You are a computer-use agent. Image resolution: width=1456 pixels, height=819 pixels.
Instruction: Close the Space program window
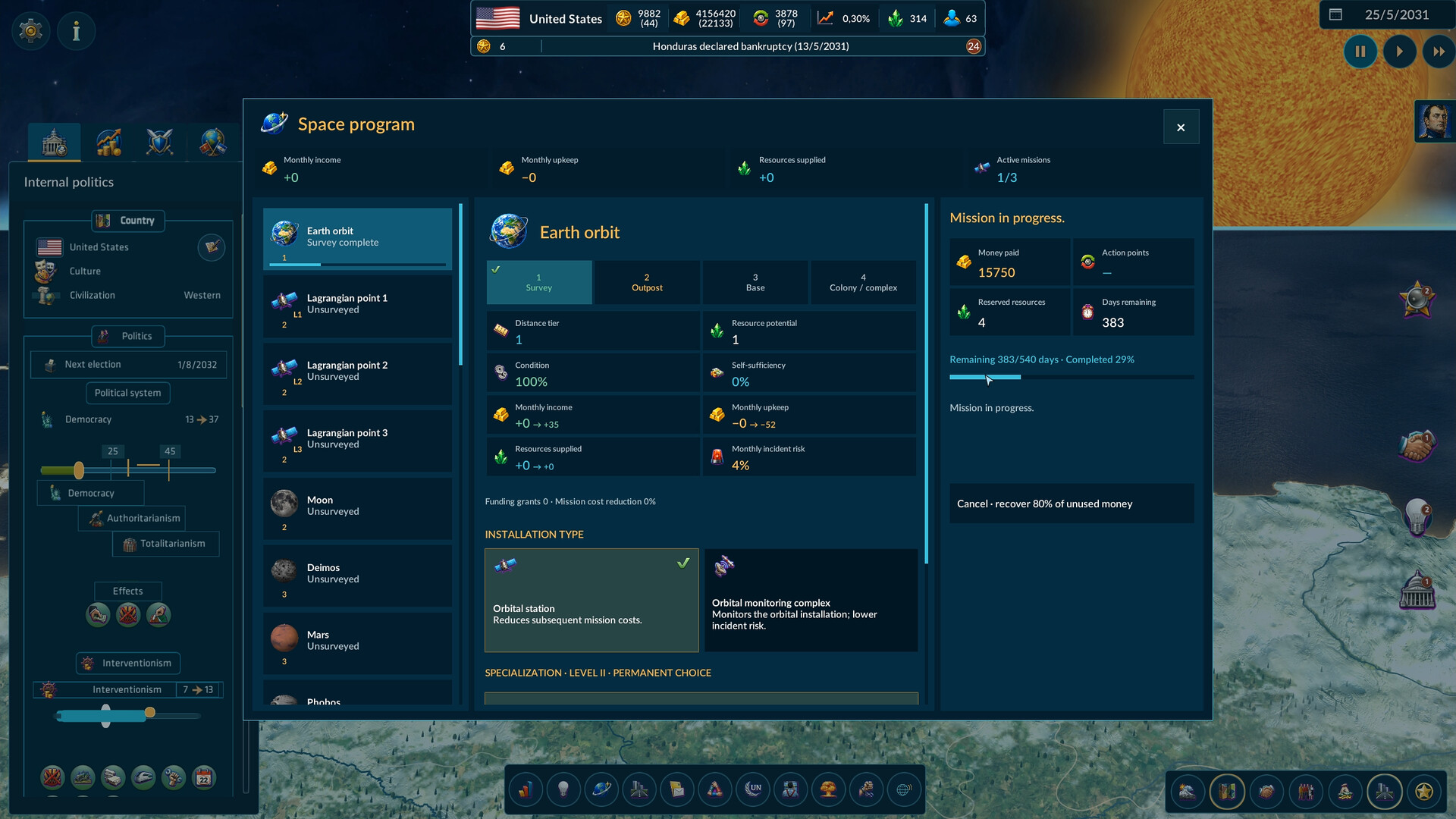point(1181,127)
